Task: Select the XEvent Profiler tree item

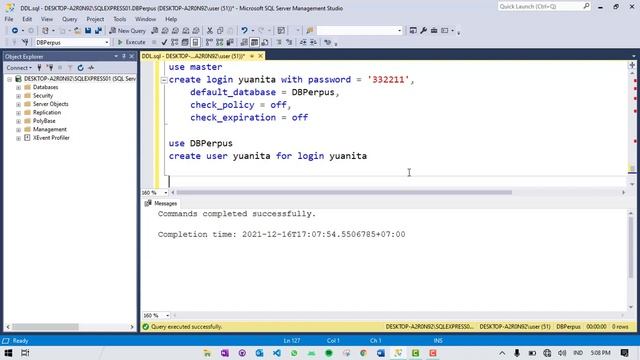Action: [x=51, y=138]
